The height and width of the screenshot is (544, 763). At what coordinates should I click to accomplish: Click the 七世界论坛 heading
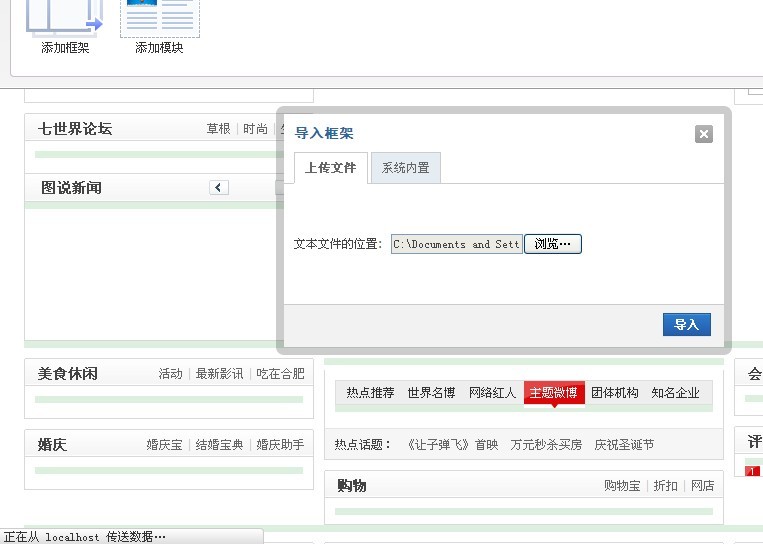pos(75,129)
